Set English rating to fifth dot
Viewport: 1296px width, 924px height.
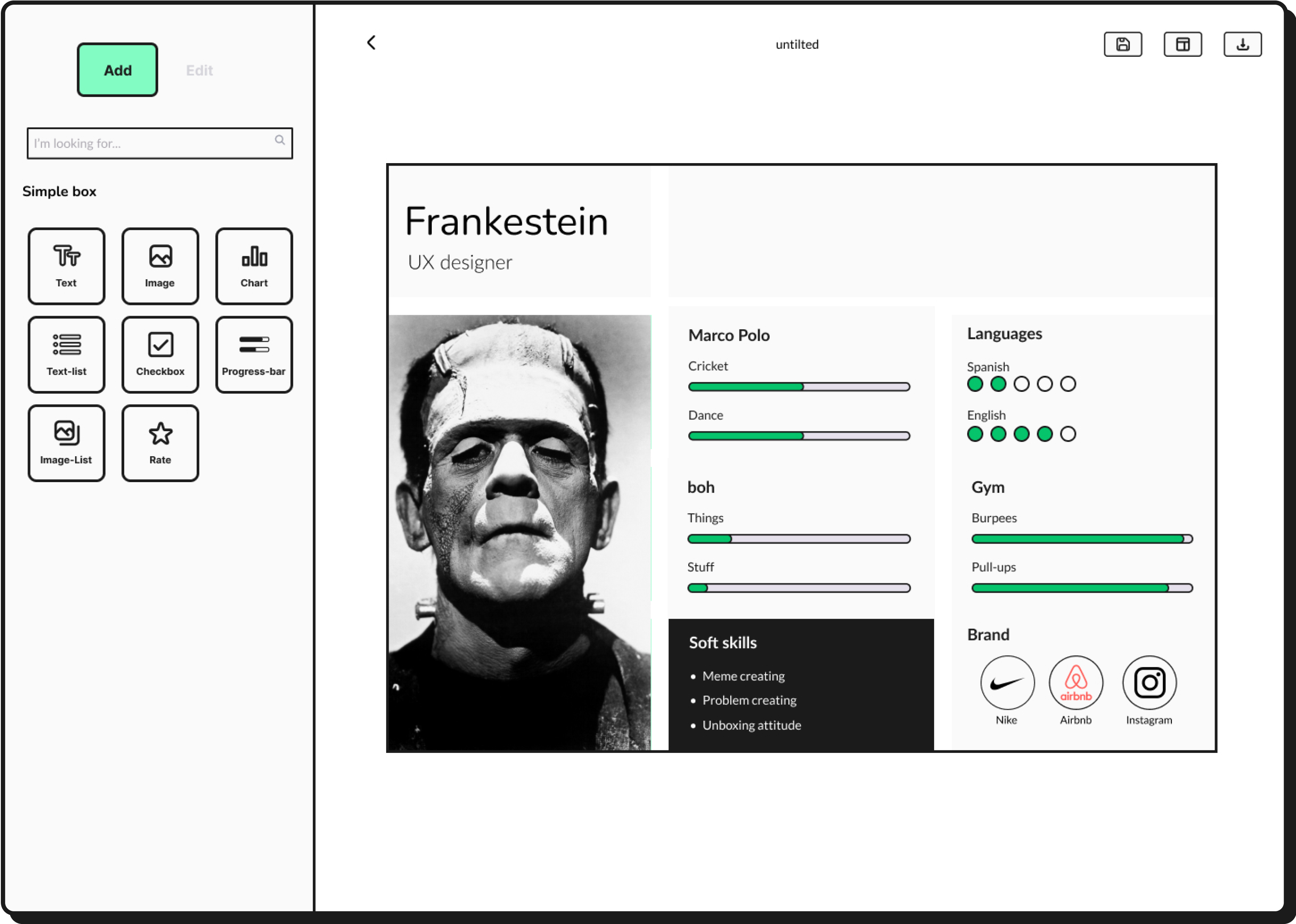click(1068, 434)
